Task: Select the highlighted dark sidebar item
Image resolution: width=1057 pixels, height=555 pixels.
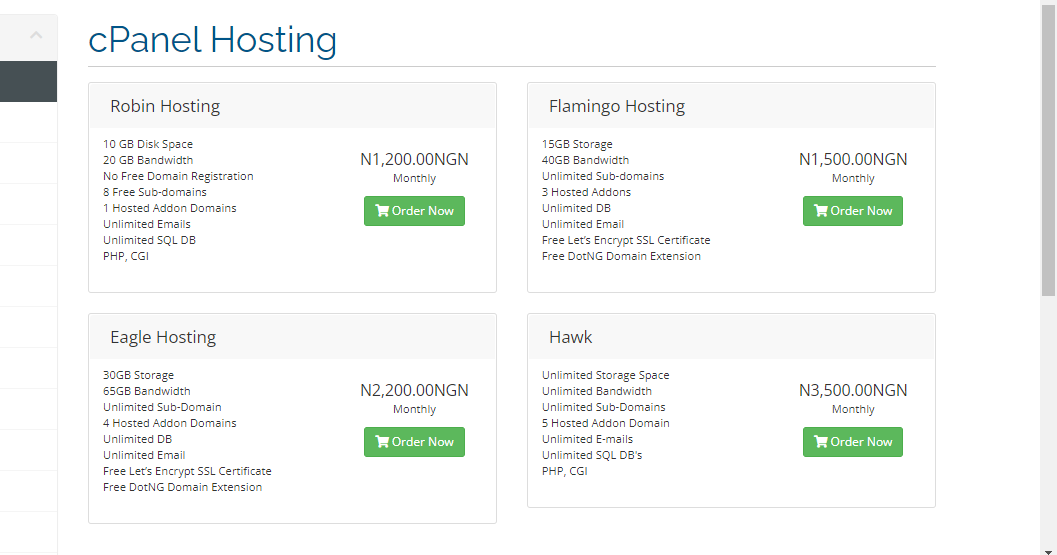Action: [28, 82]
